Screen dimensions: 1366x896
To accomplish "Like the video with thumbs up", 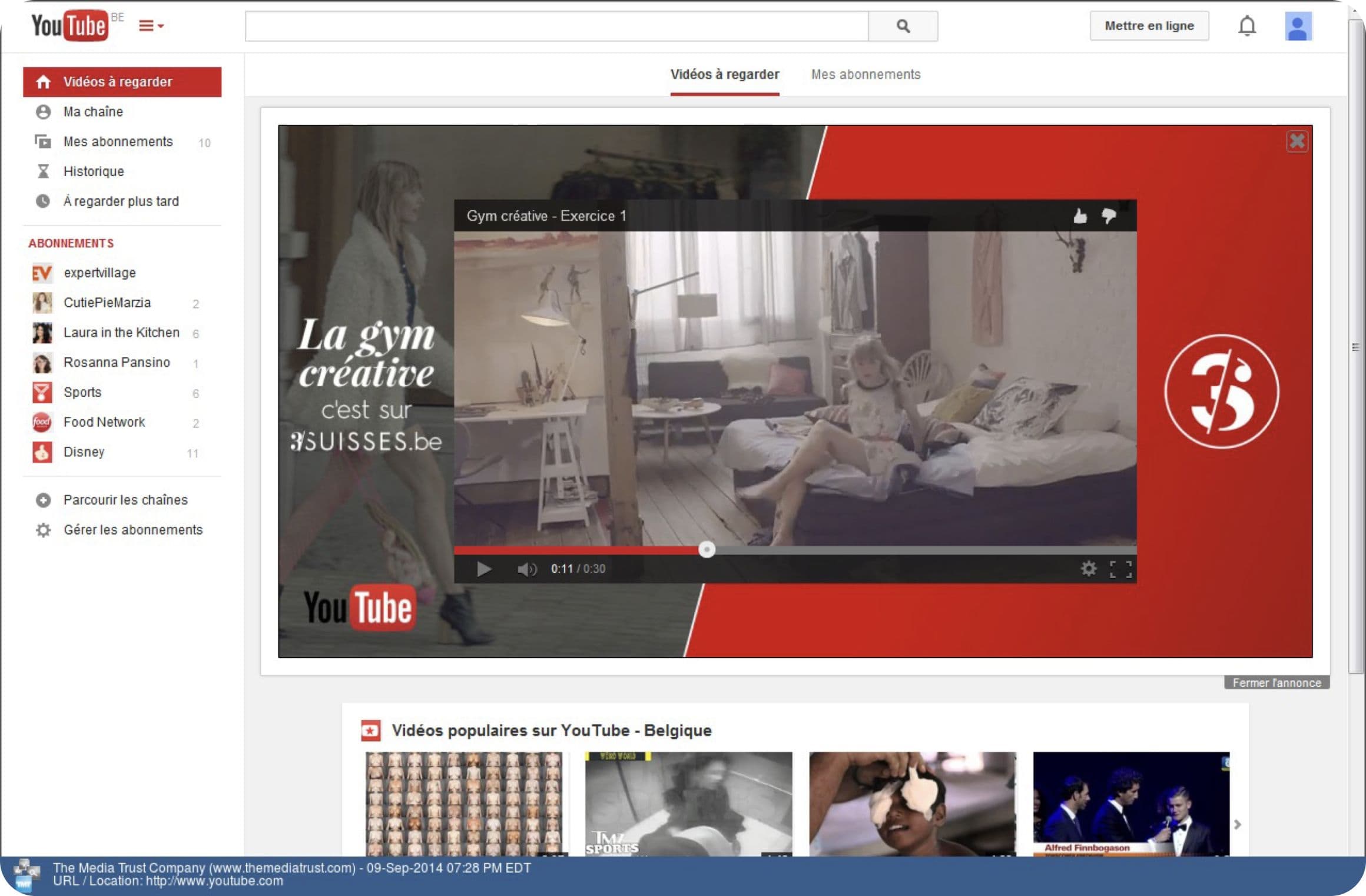I will (1079, 216).
